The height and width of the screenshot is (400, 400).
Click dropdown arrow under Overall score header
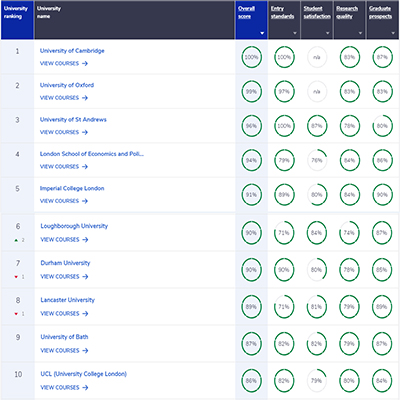coord(262,33)
